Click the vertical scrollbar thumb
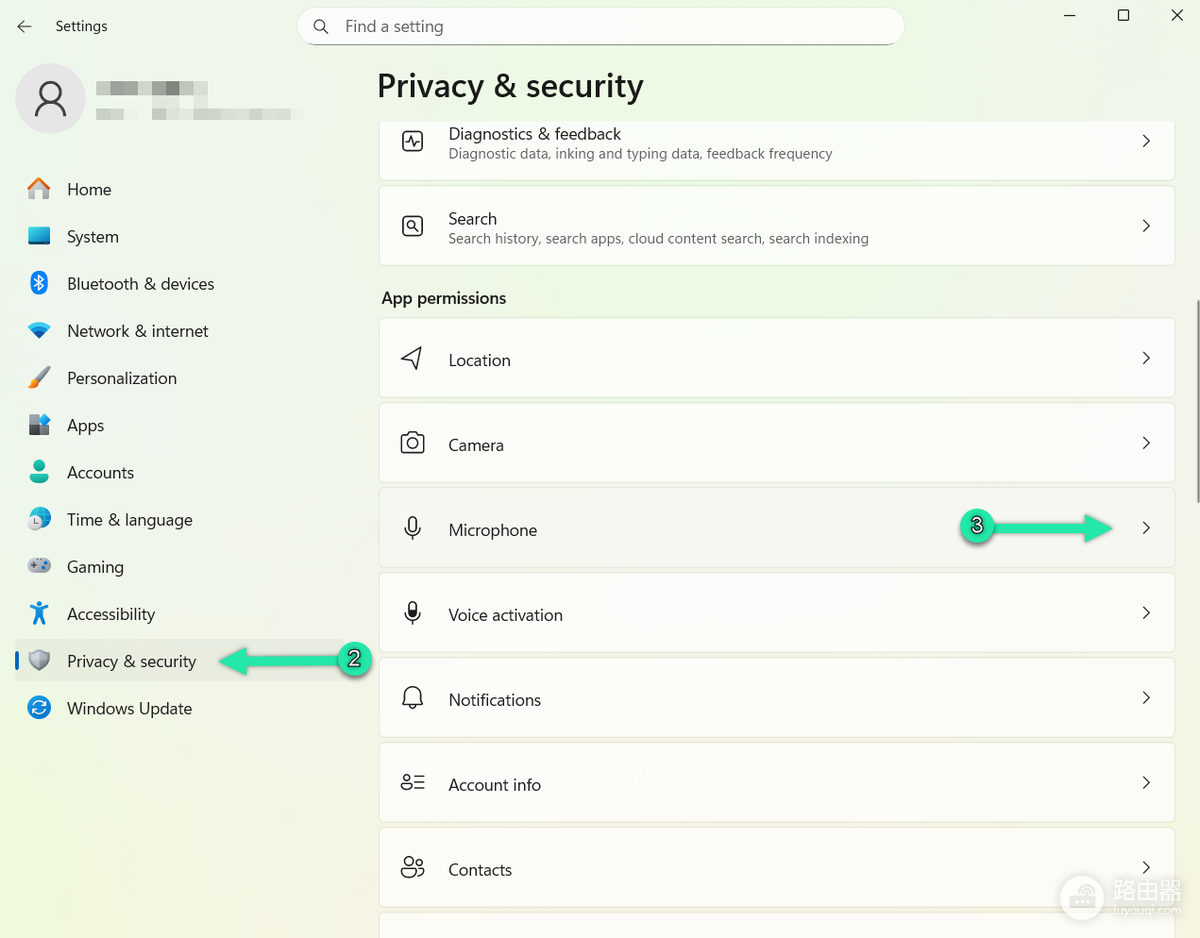Screen dimensions: 1200x938 point(1197,400)
